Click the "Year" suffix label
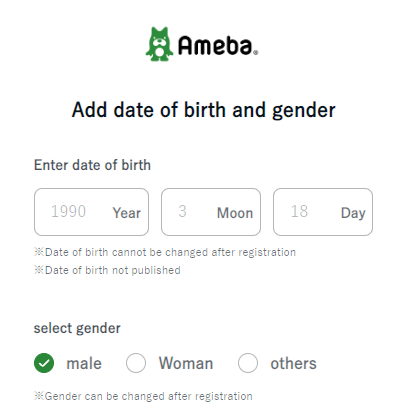The height and width of the screenshot is (418, 397). 127,213
